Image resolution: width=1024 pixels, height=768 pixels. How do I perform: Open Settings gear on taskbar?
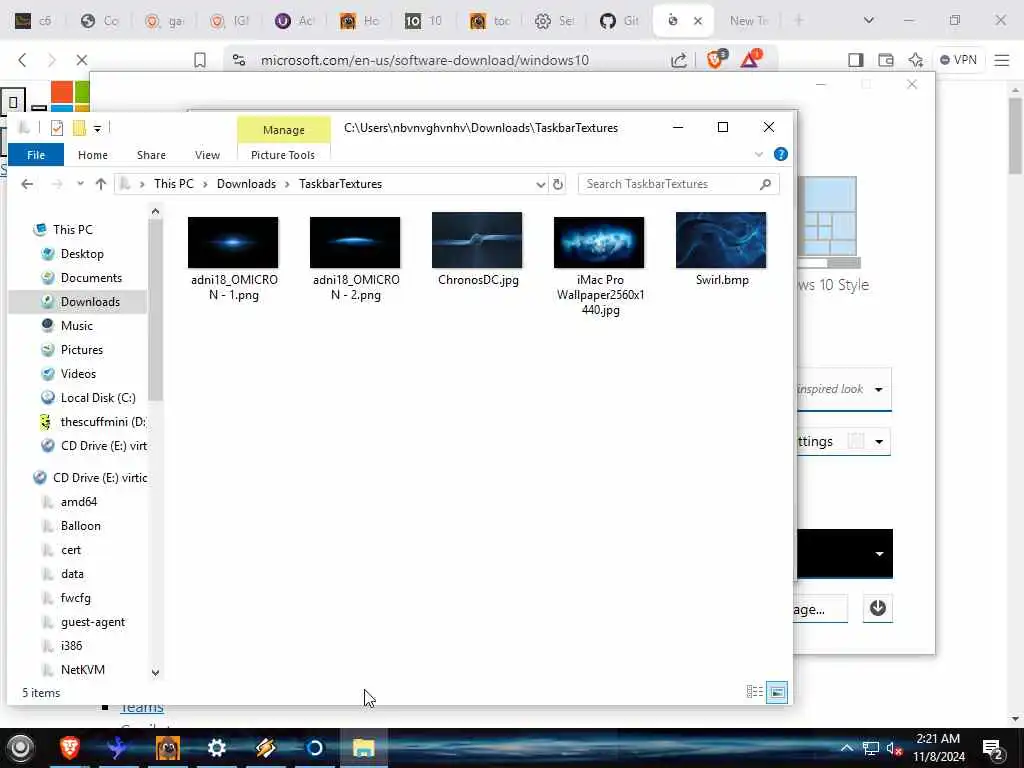(216, 748)
